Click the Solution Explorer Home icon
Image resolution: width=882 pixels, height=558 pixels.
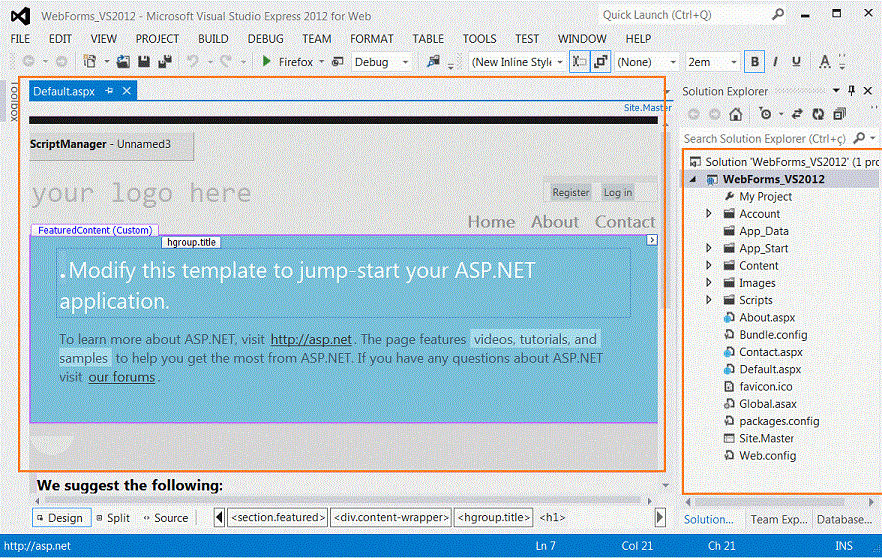click(x=735, y=114)
